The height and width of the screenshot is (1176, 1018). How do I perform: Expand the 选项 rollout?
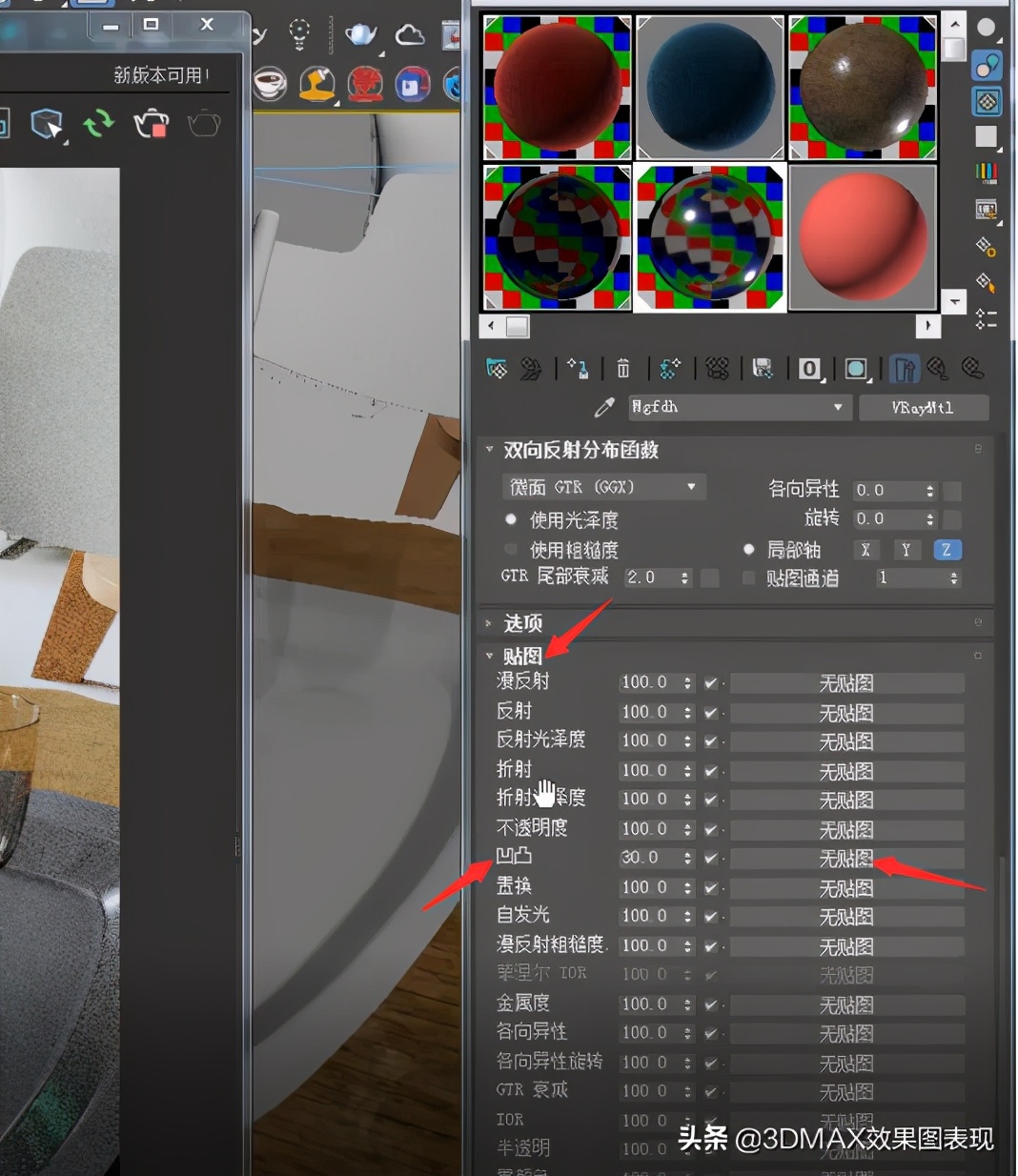(x=524, y=623)
